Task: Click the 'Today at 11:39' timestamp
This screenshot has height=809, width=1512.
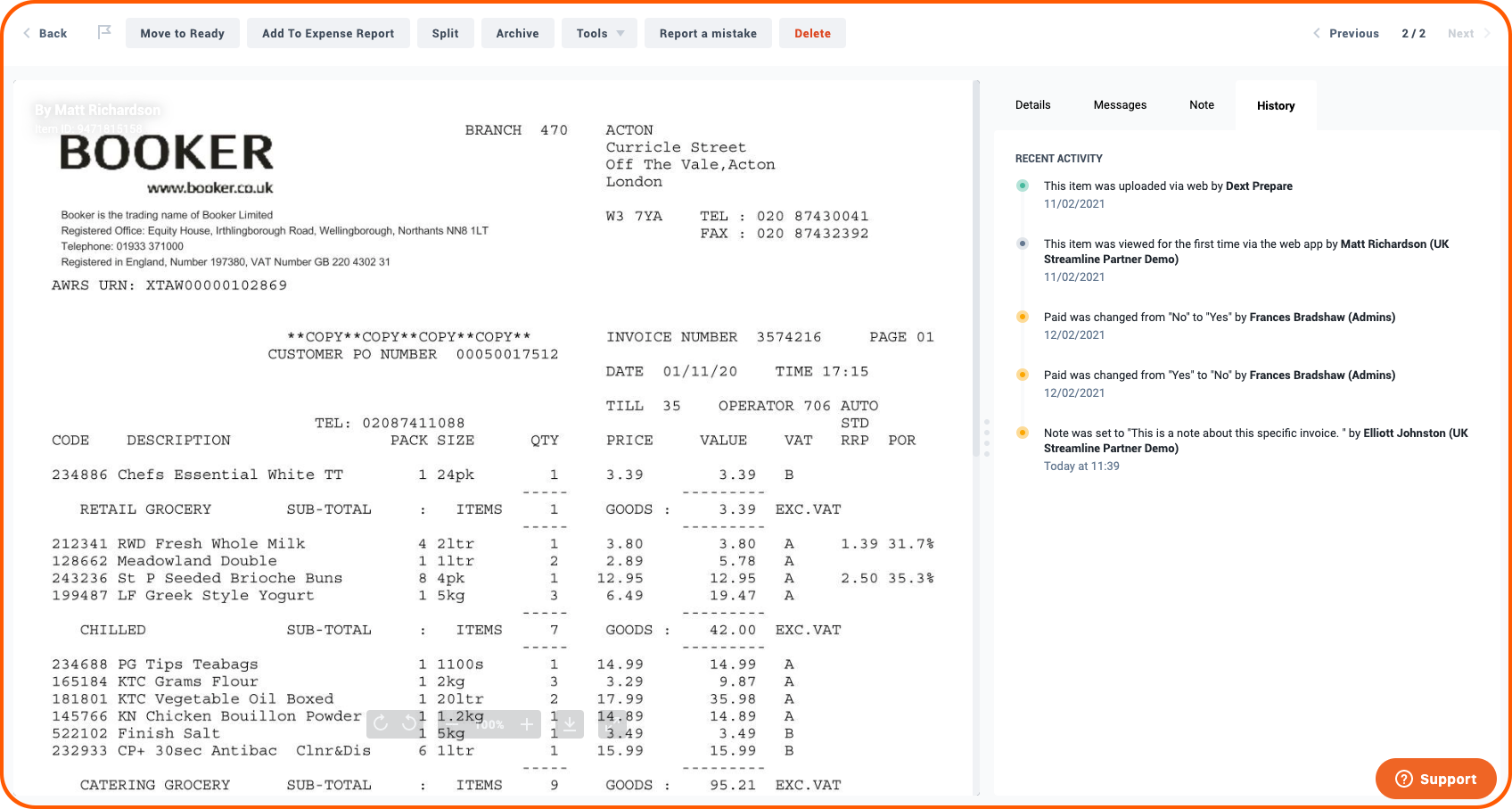Action: pyautogui.click(x=1081, y=466)
